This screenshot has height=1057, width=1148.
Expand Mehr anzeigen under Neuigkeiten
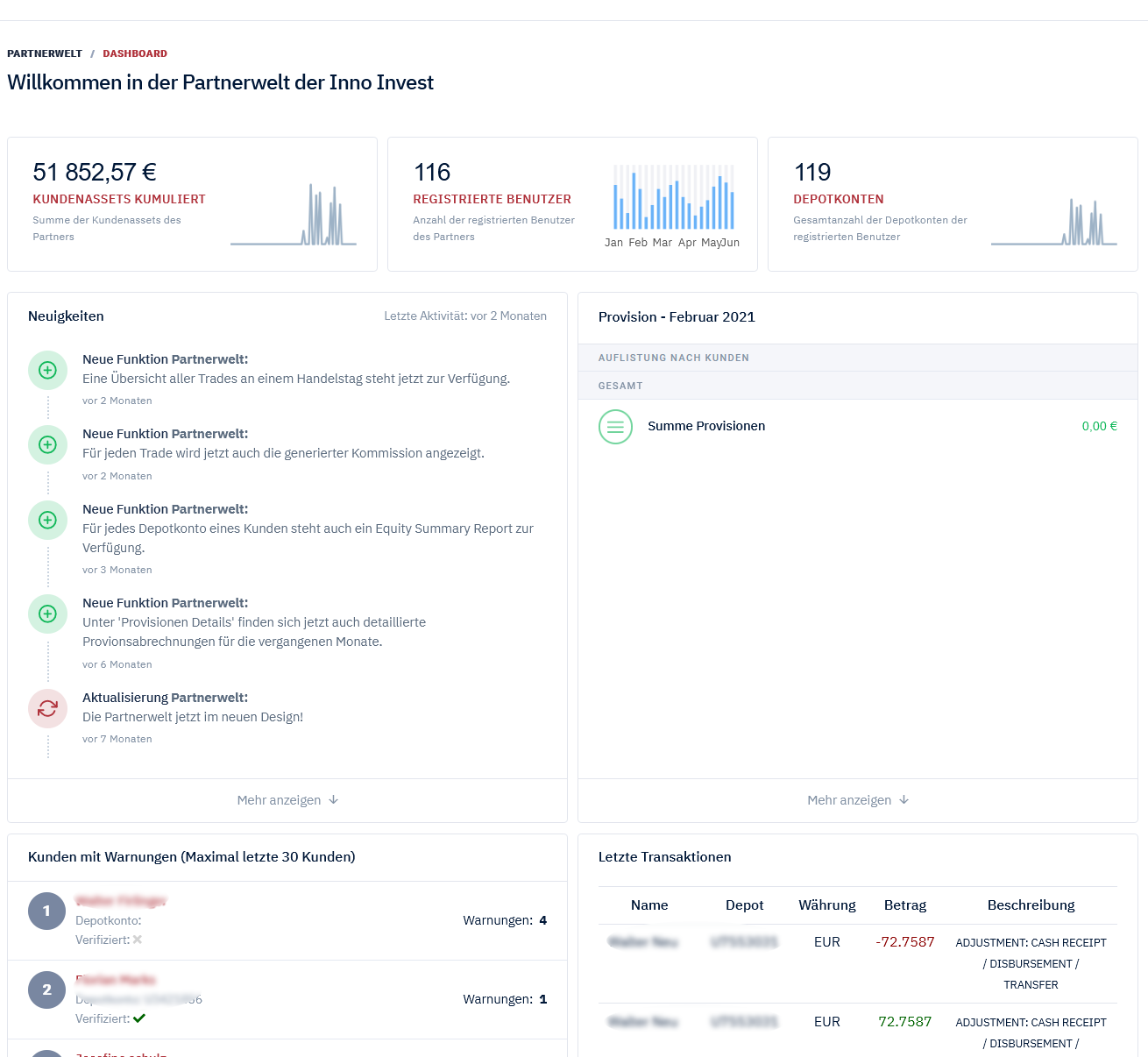[287, 800]
